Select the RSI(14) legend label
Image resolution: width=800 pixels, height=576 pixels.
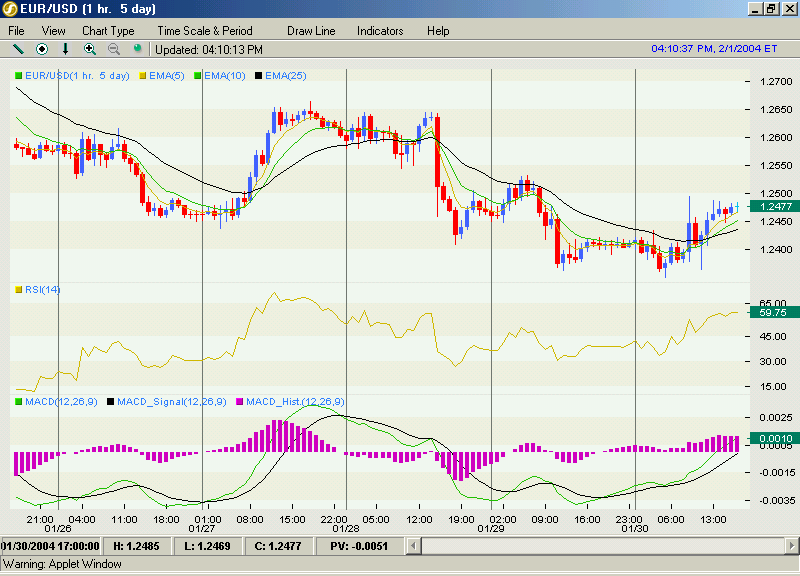(43, 290)
